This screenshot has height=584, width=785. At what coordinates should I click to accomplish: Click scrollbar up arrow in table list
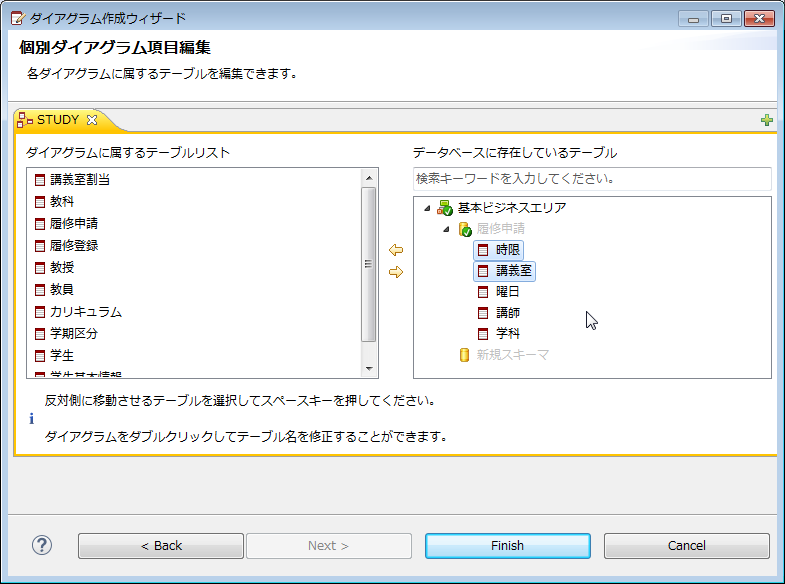[369, 178]
